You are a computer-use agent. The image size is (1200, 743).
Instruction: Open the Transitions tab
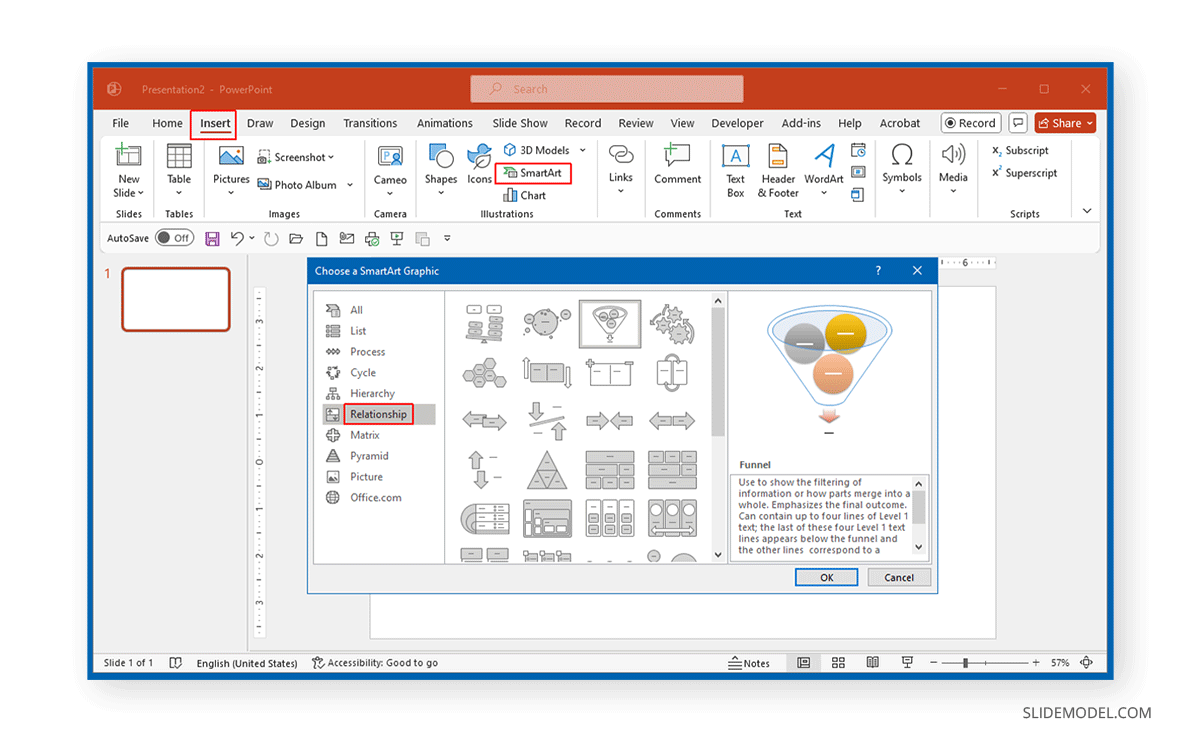[370, 123]
